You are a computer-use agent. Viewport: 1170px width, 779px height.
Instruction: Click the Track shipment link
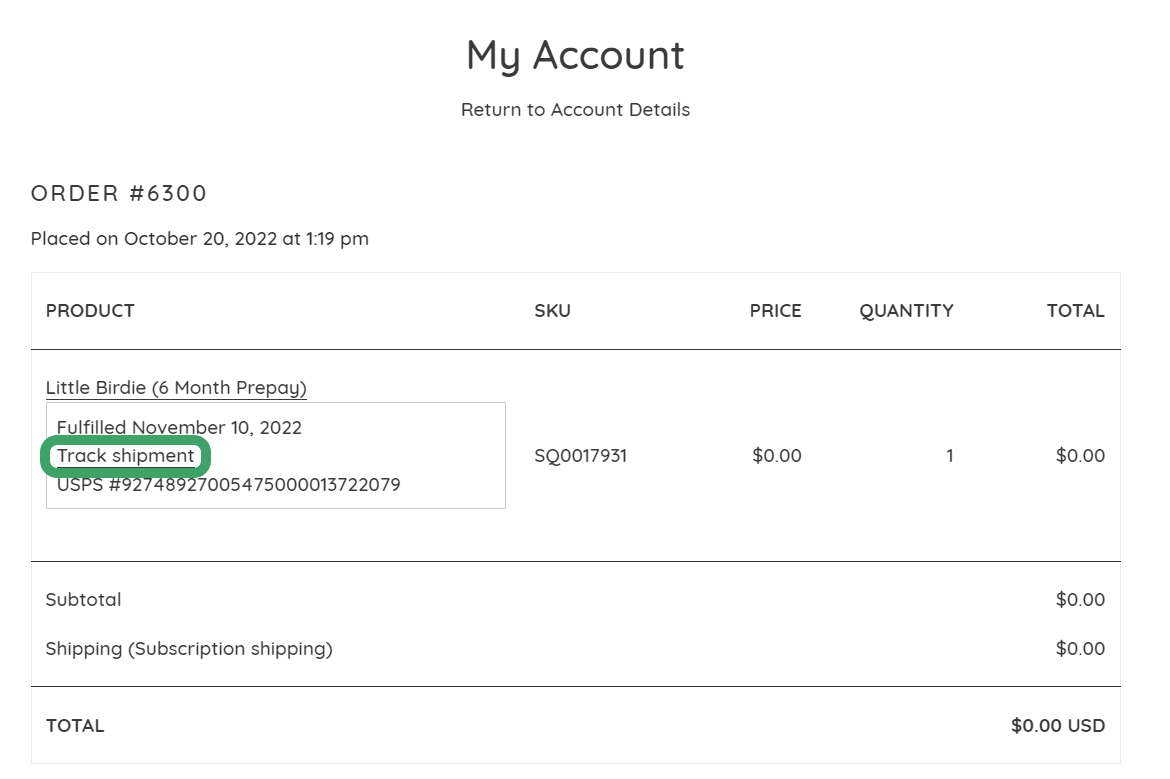tap(125, 456)
